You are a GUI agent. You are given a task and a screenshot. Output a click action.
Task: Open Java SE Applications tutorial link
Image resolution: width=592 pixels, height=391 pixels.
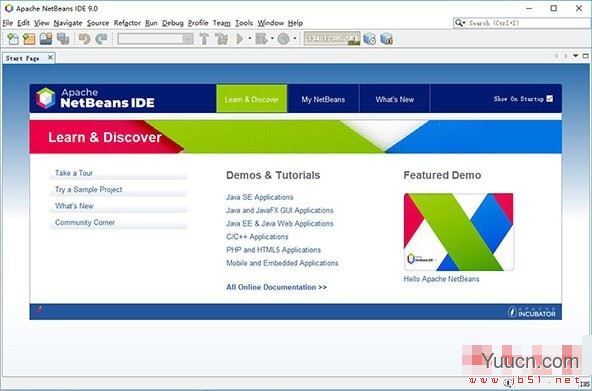(x=260, y=197)
